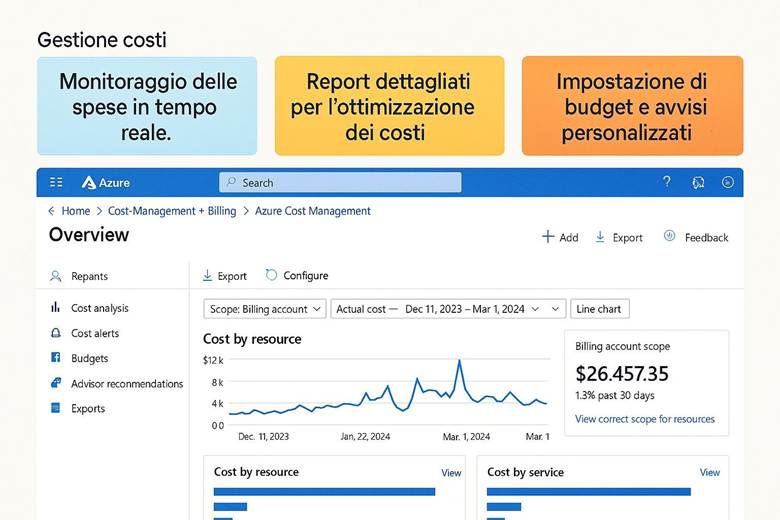Click the 1.3% past 30 days text
The width and height of the screenshot is (780, 520).
click(615, 396)
